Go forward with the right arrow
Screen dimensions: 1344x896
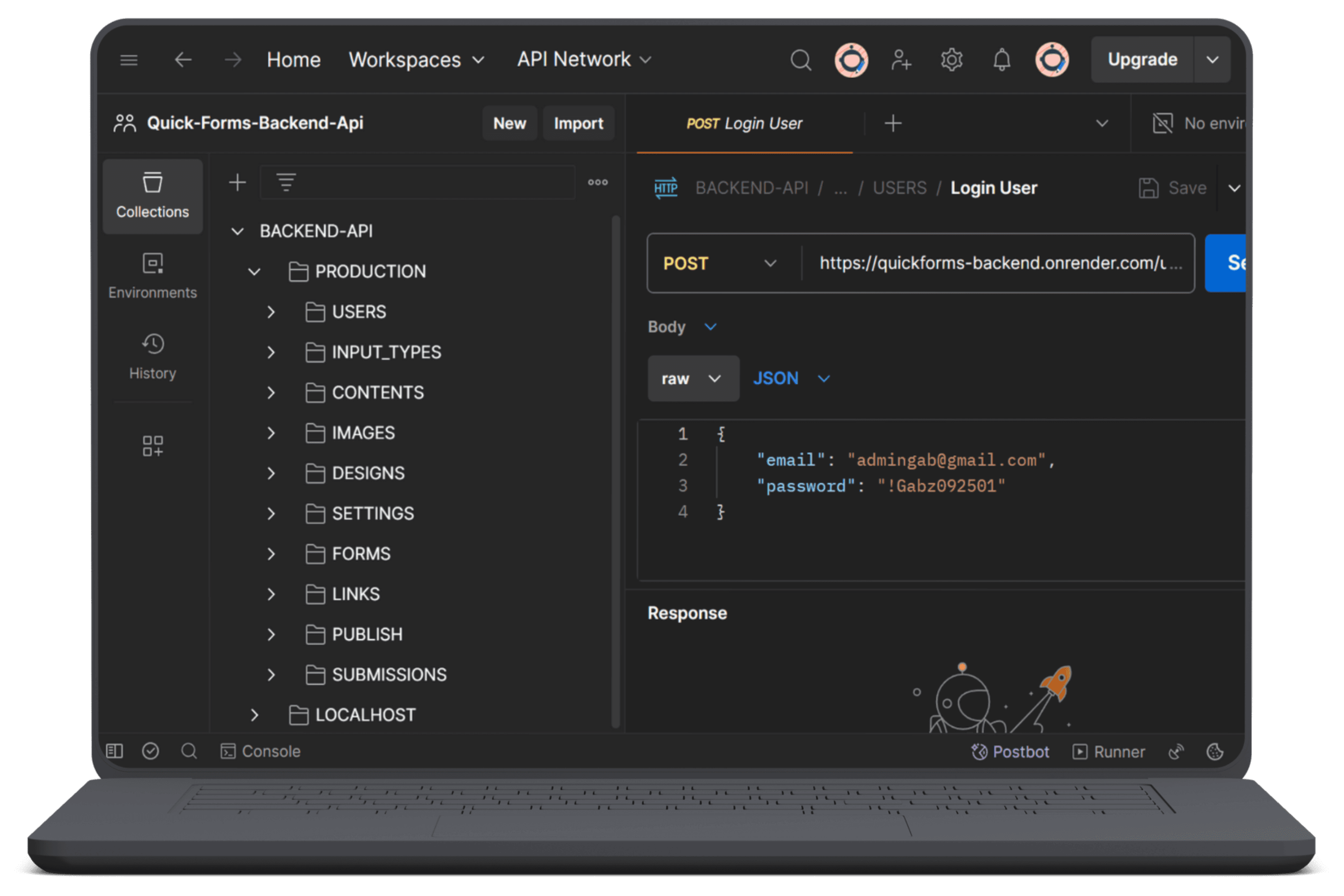pos(233,60)
